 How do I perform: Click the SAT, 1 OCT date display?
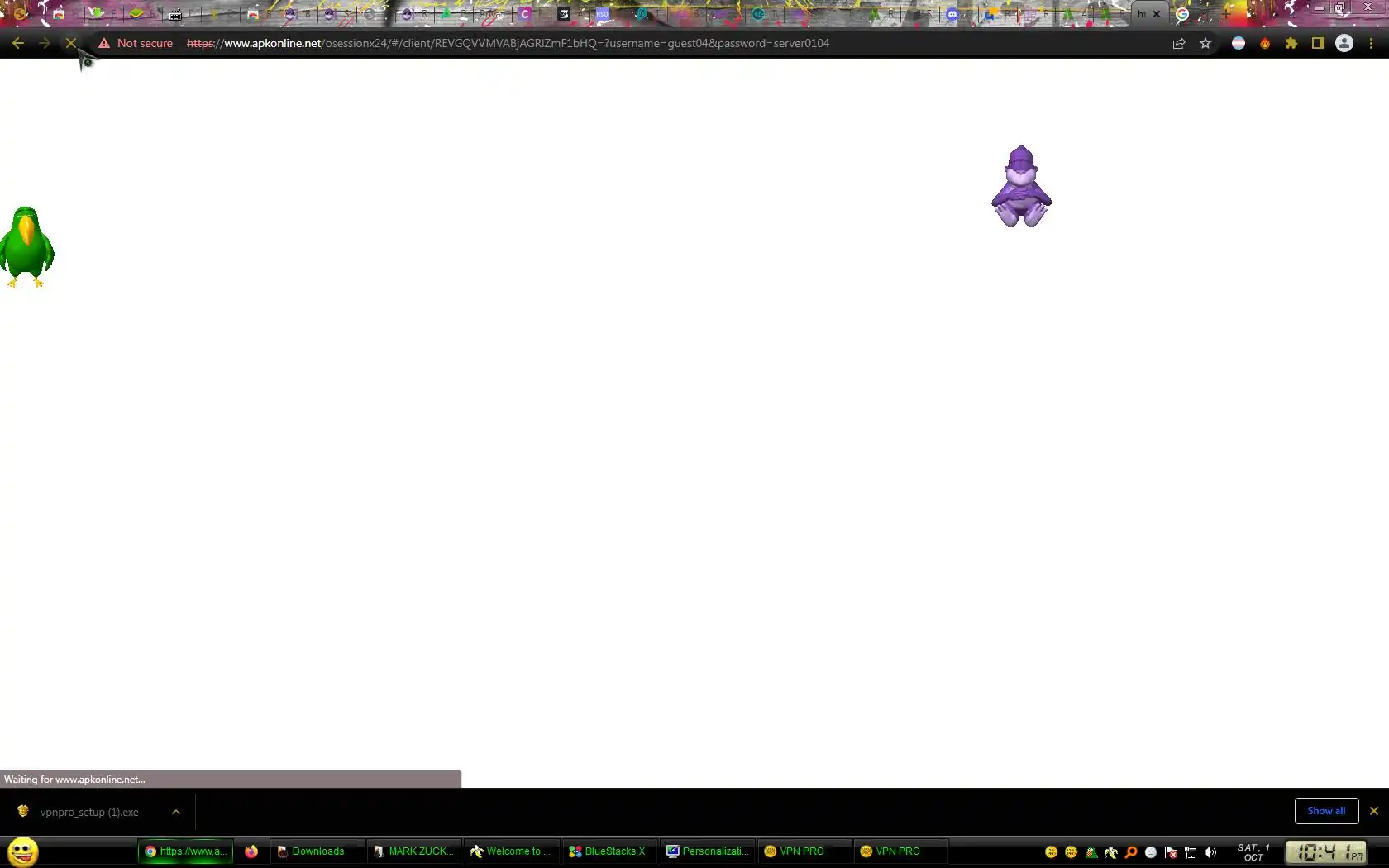pyautogui.click(x=1253, y=852)
